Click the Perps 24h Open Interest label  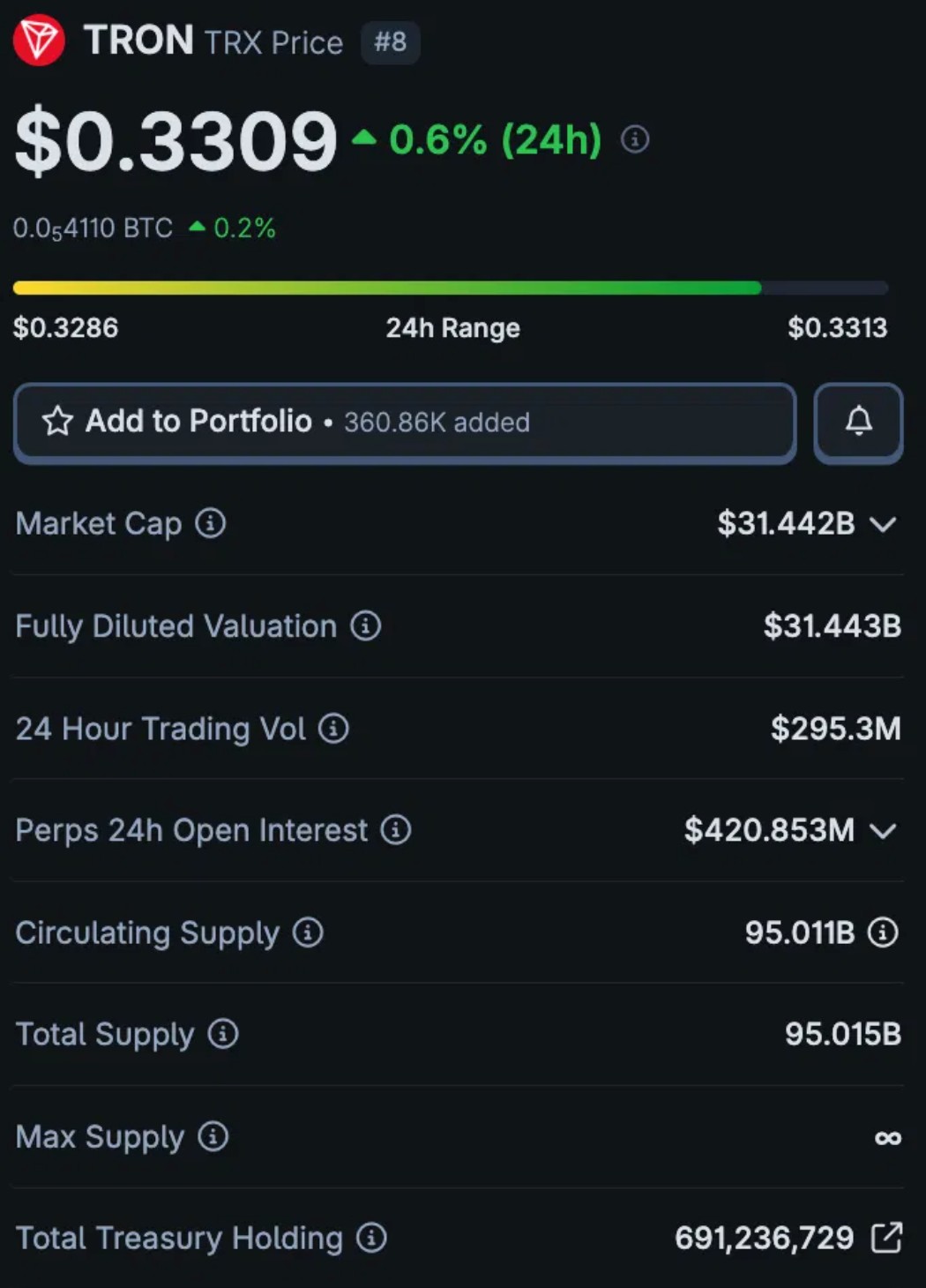(191, 830)
